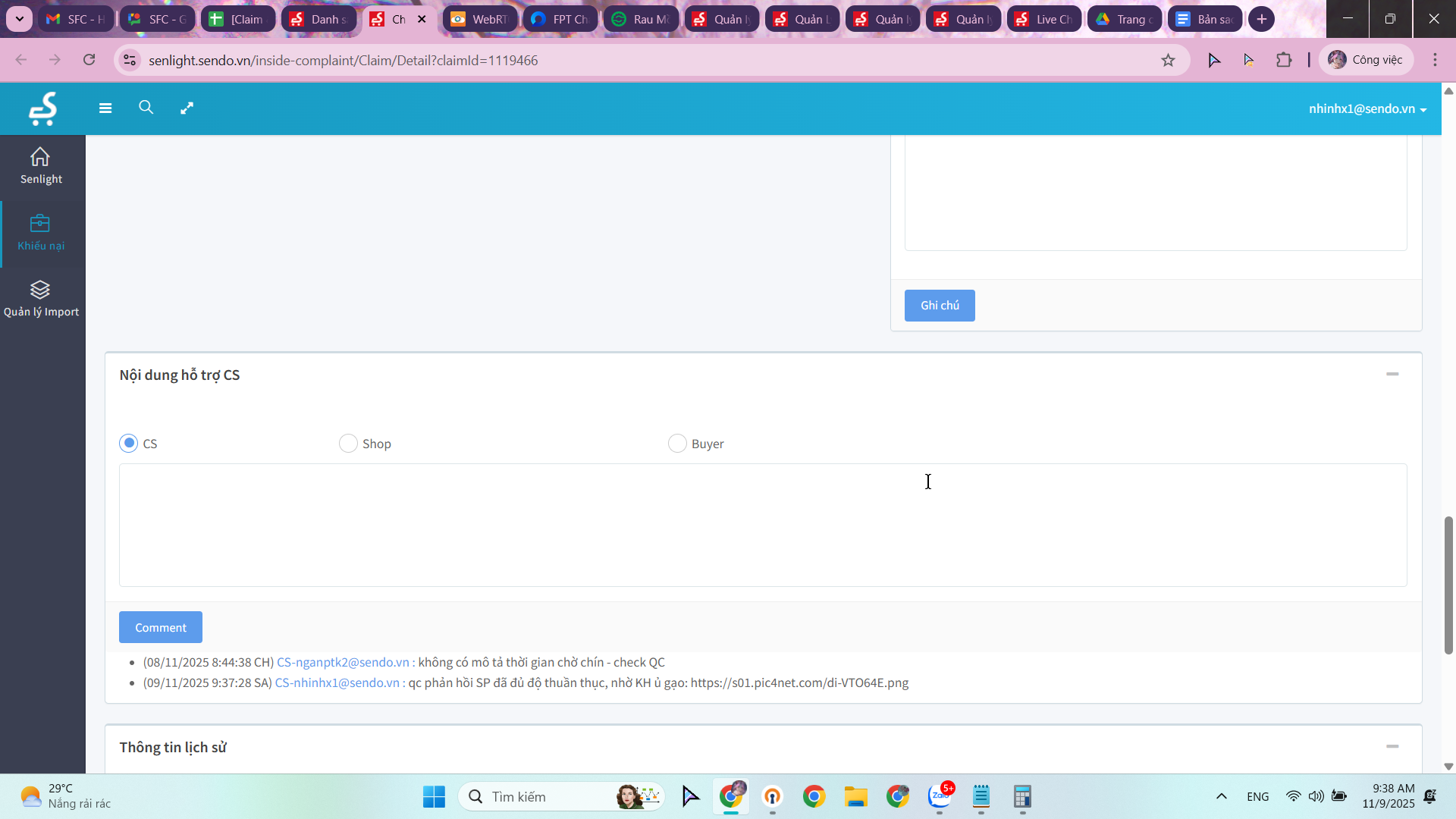Click the page vertical scrollbar thumb
The width and height of the screenshot is (1456, 819).
coord(1448,584)
